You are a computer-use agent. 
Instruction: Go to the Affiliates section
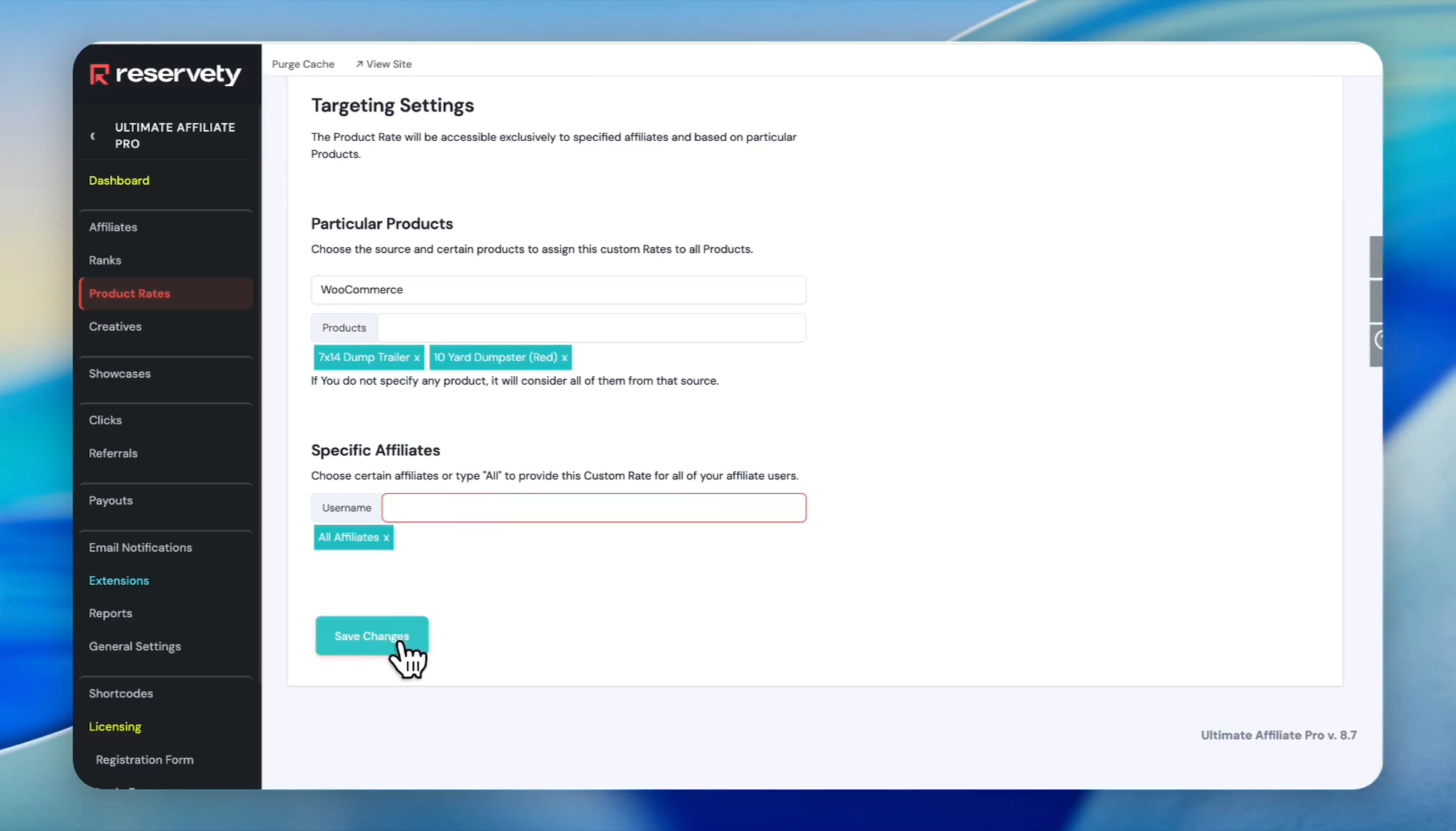click(x=113, y=228)
